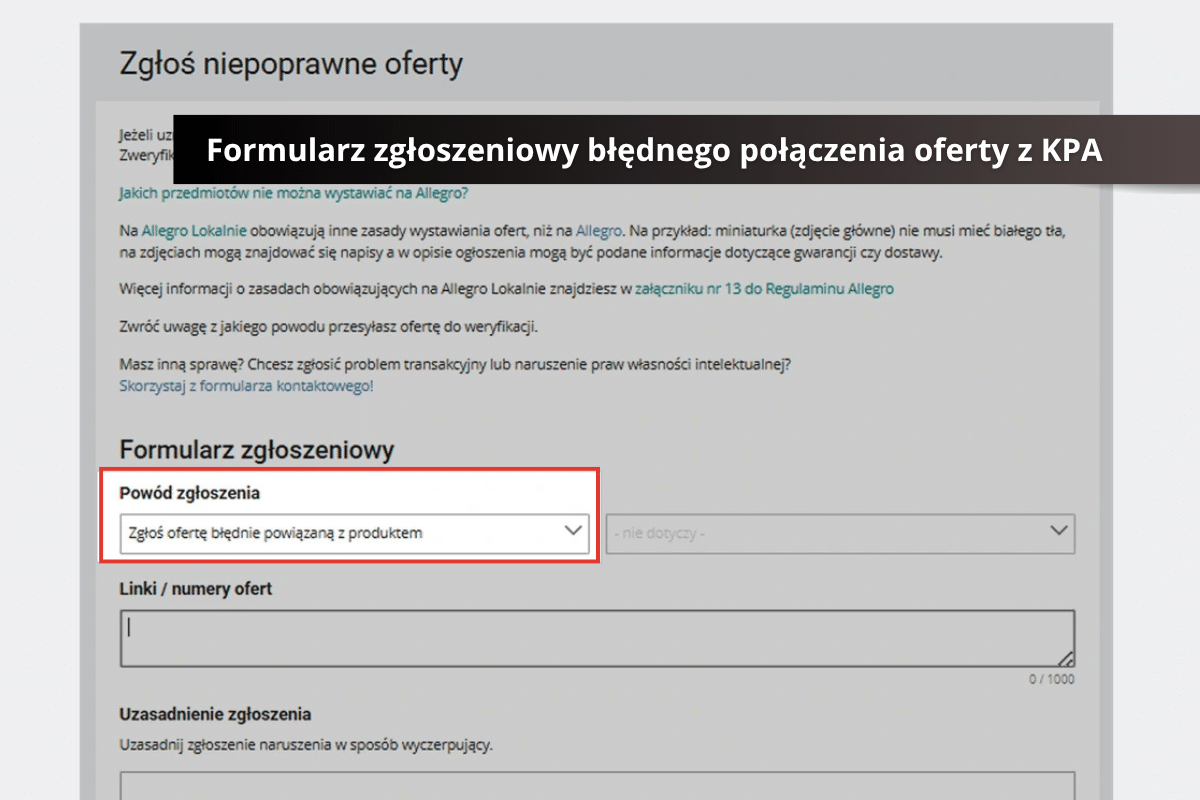Viewport: 1200px width, 800px height.
Task: Open 'Skorzystaj z formularza kontaktowego!' link
Action: click(x=246, y=385)
